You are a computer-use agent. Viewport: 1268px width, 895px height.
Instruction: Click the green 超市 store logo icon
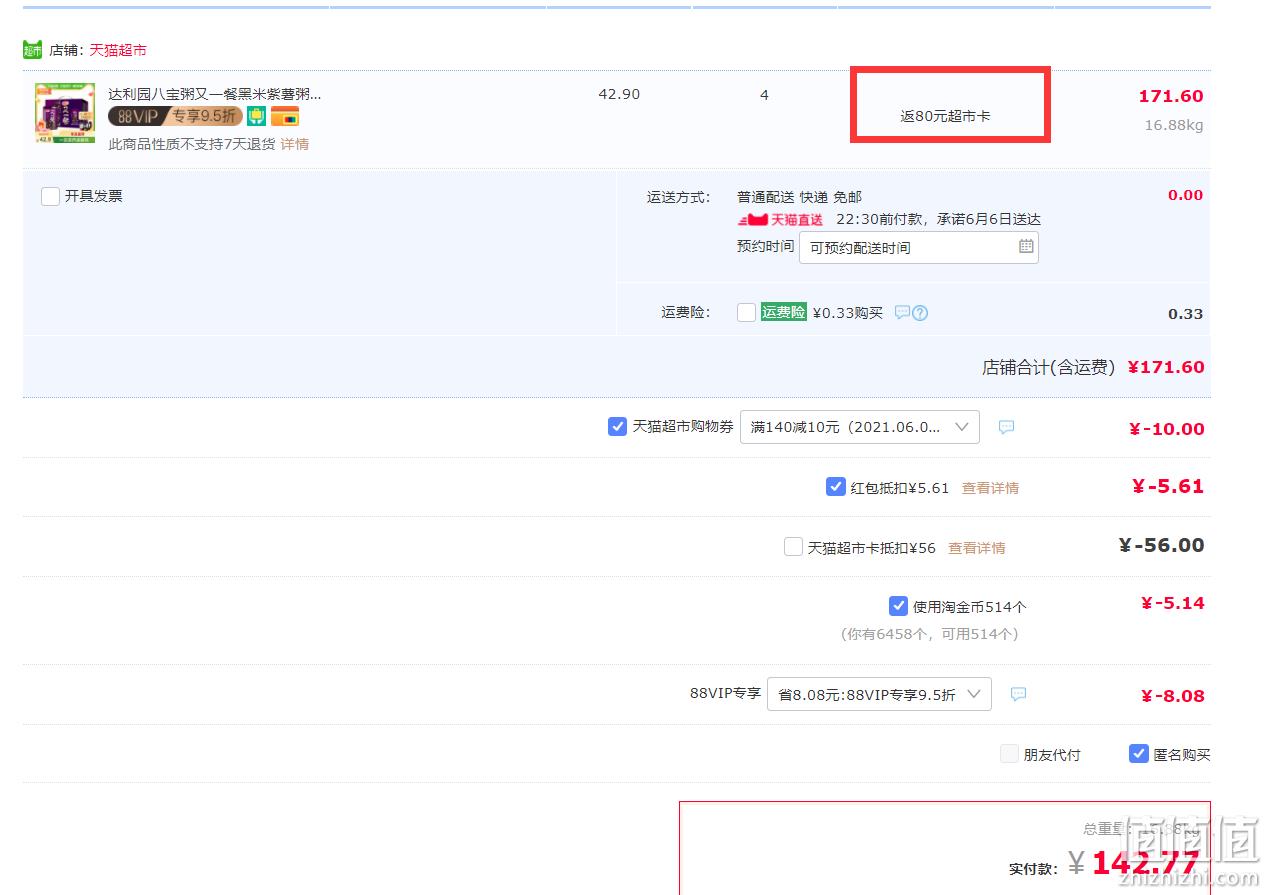[32, 49]
